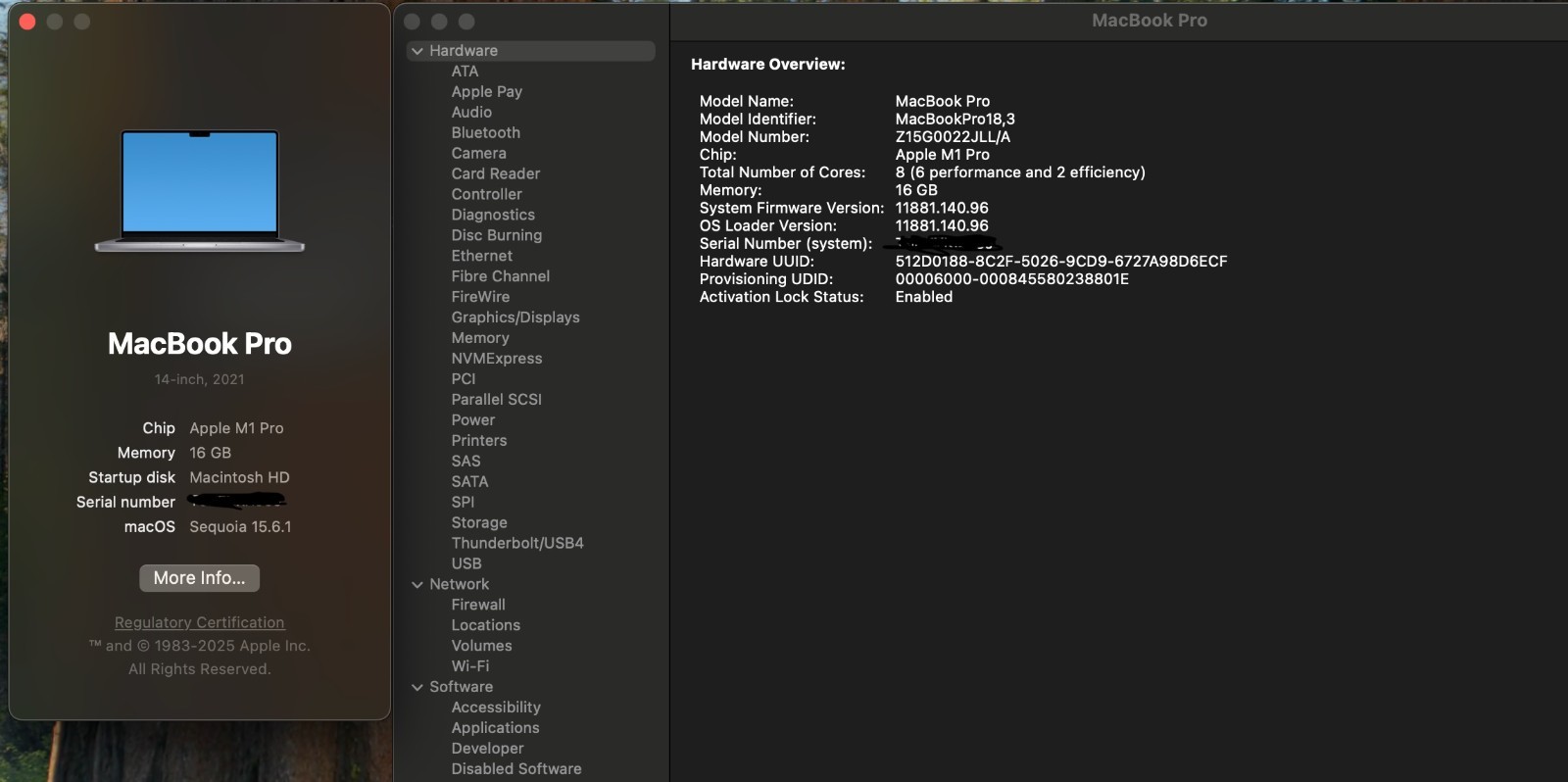Close the About This Mac window
Screen dimensions: 1568x782
pos(27,22)
